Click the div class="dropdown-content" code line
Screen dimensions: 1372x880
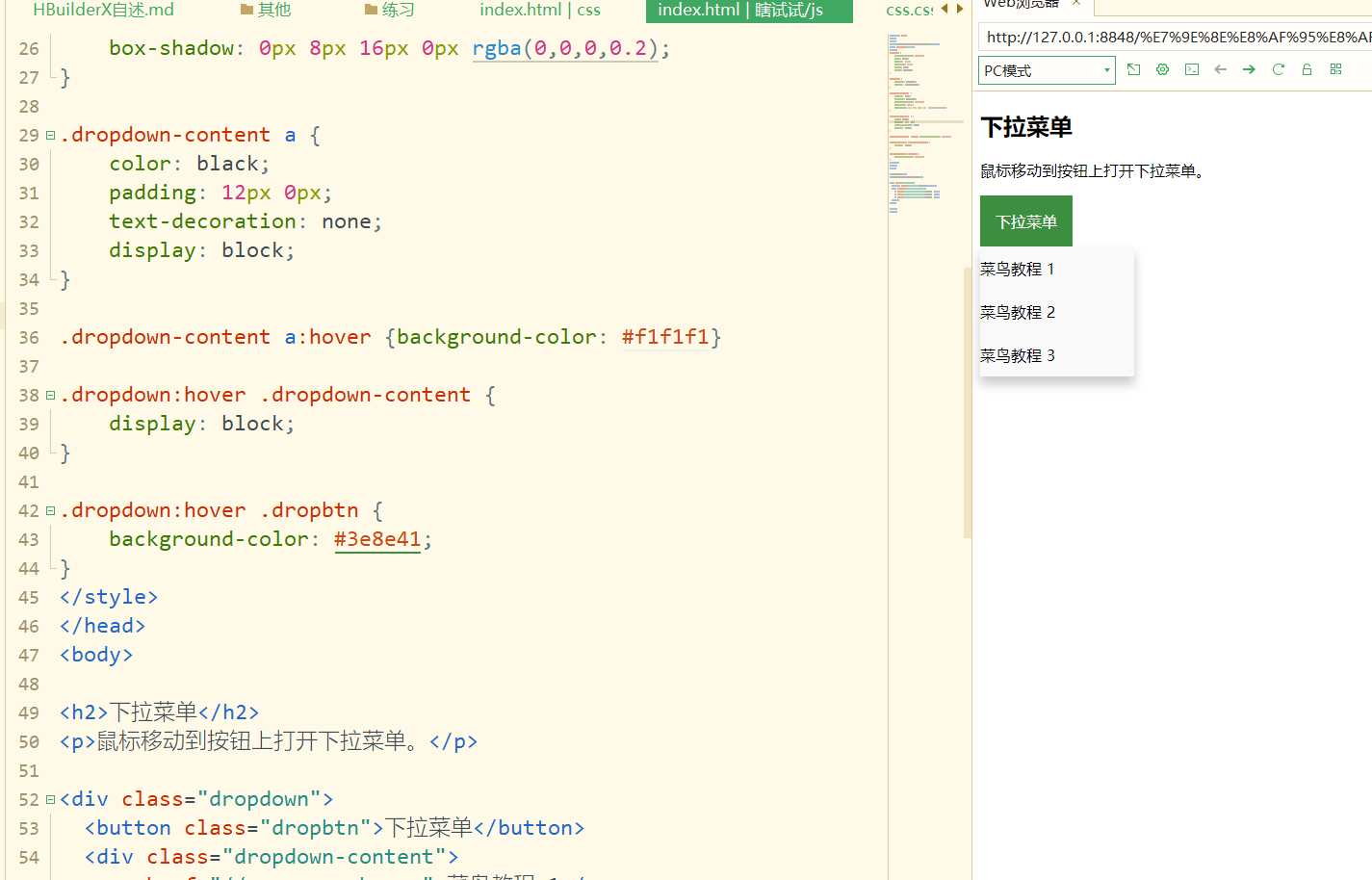[272, 857]
